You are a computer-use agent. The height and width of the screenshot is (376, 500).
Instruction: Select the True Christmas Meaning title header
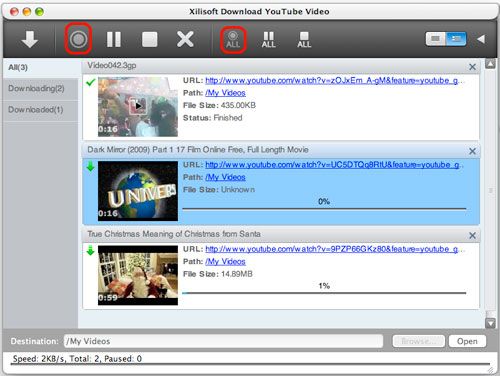click(281, 234)
